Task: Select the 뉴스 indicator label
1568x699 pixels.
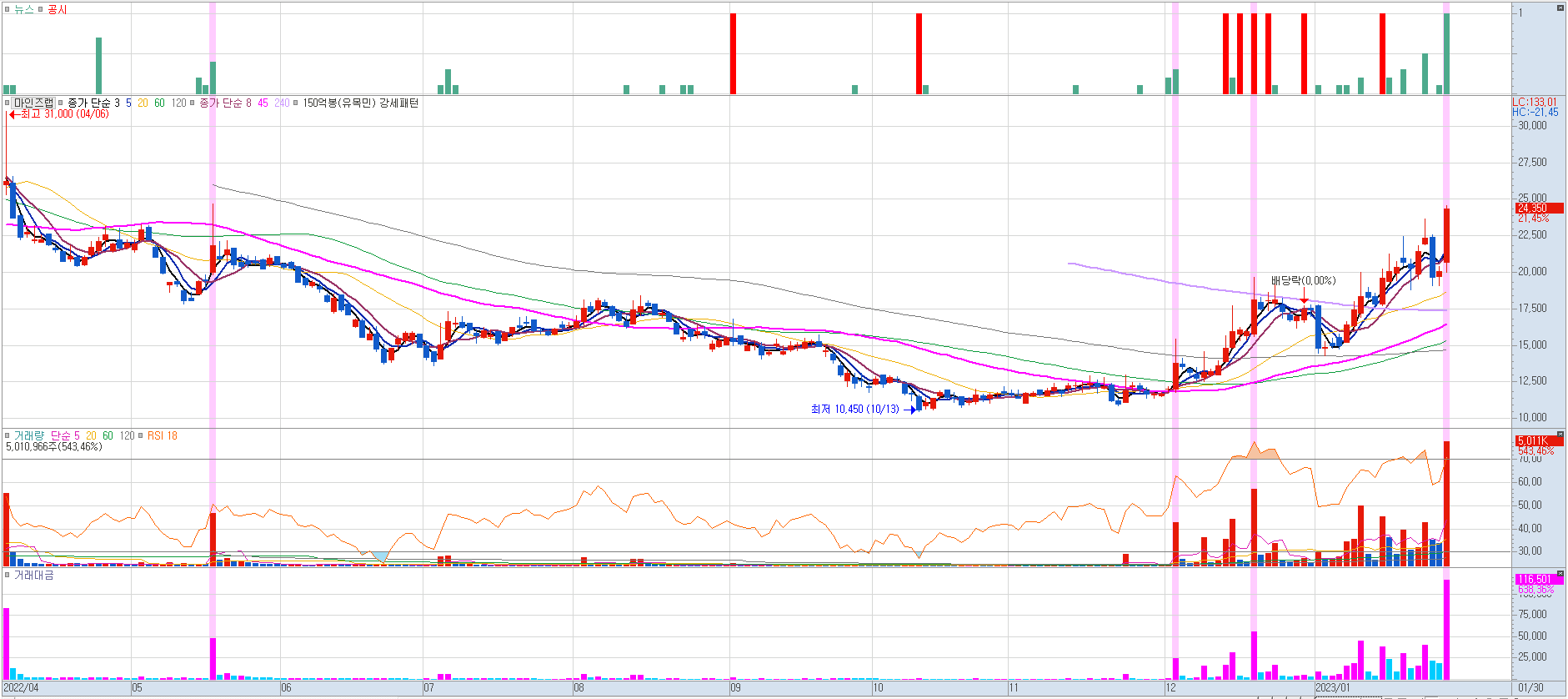Action: point(24,9)
